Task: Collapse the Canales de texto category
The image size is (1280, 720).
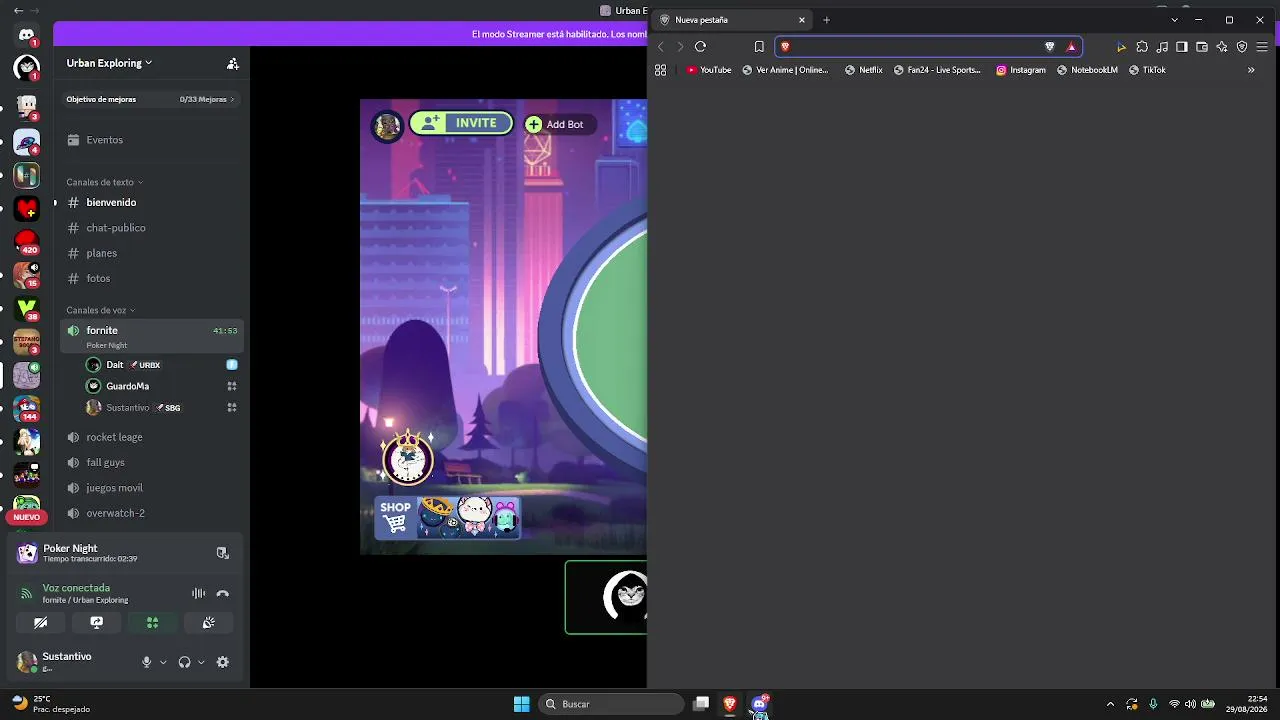Action: (x=104, y=182)
